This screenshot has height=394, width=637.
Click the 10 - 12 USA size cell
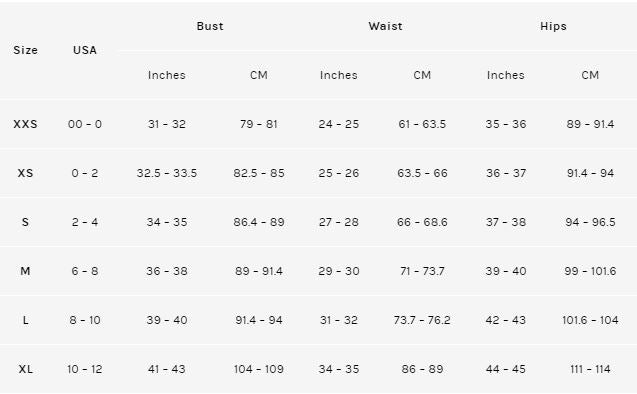[84, 369]
